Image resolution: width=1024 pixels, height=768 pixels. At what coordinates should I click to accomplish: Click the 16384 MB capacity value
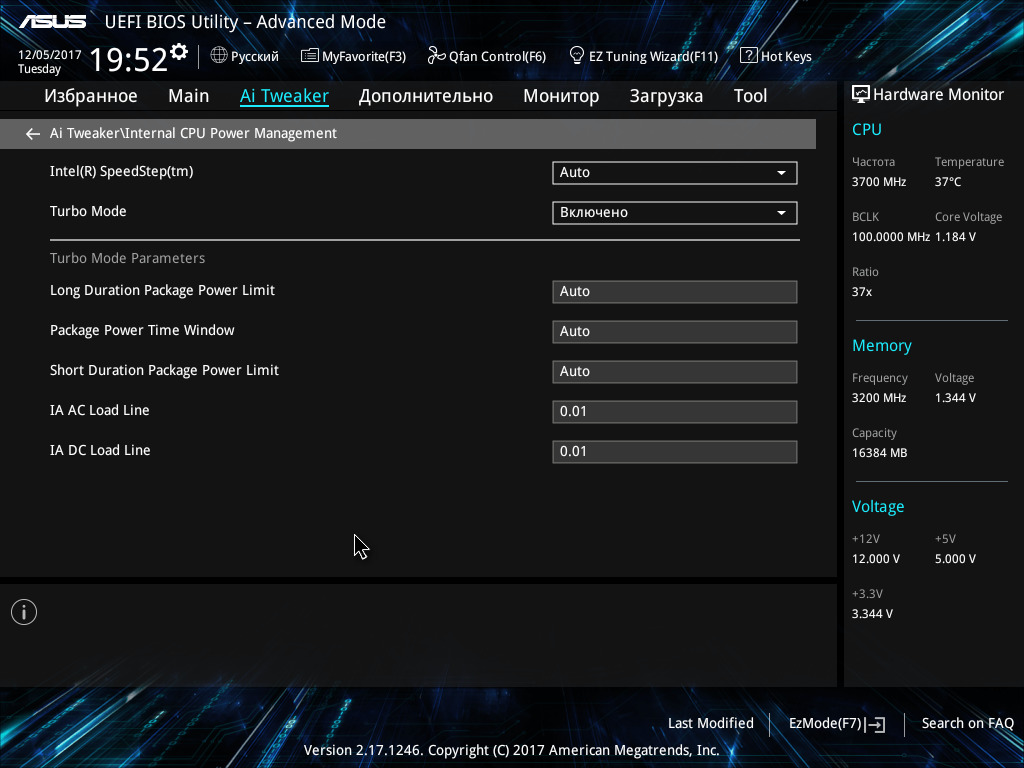(880, 453)
